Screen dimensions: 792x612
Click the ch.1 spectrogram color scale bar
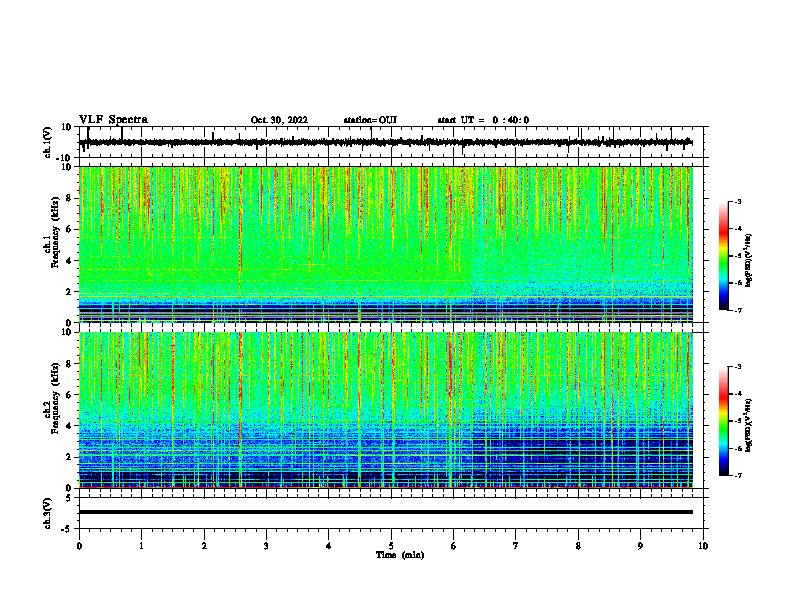pos(724,256)
